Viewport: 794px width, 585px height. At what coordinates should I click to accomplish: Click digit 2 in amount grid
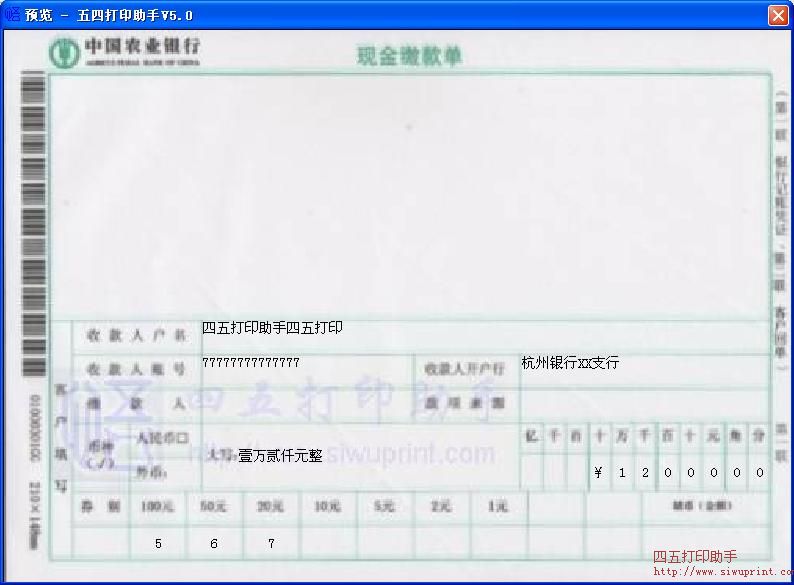click(645, 473)
